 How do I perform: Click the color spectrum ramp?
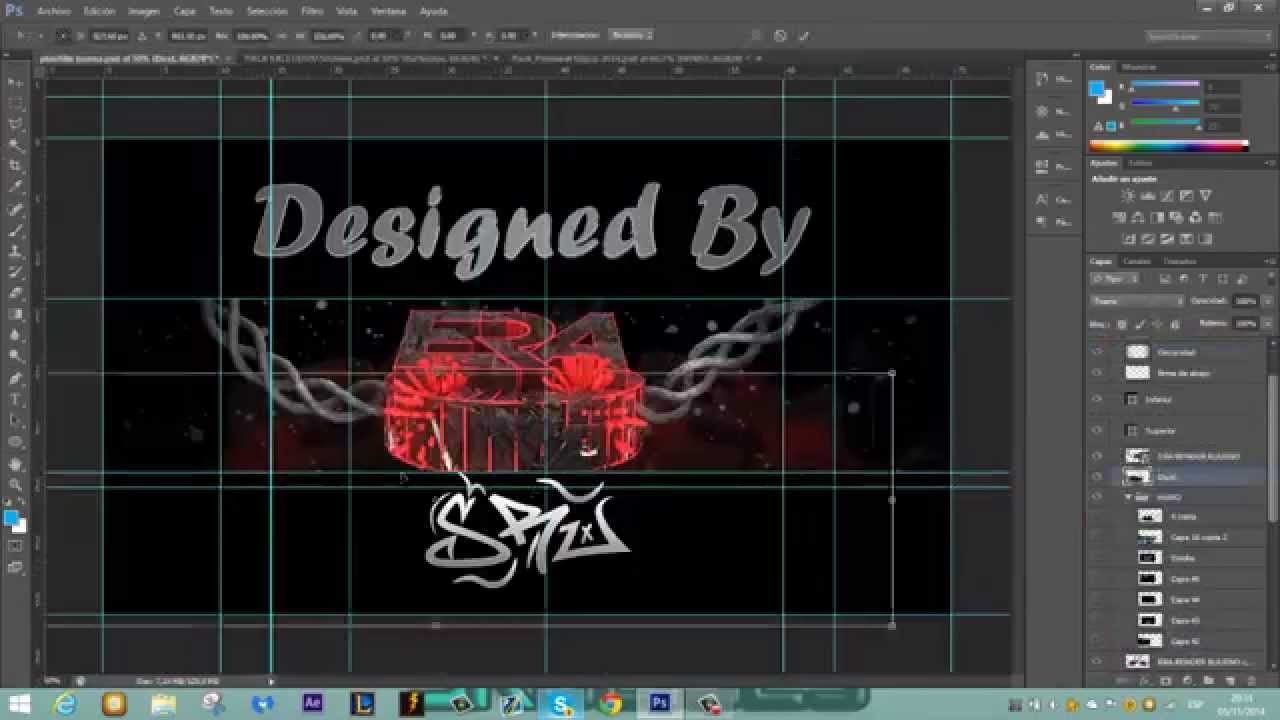coord(1168,146)
